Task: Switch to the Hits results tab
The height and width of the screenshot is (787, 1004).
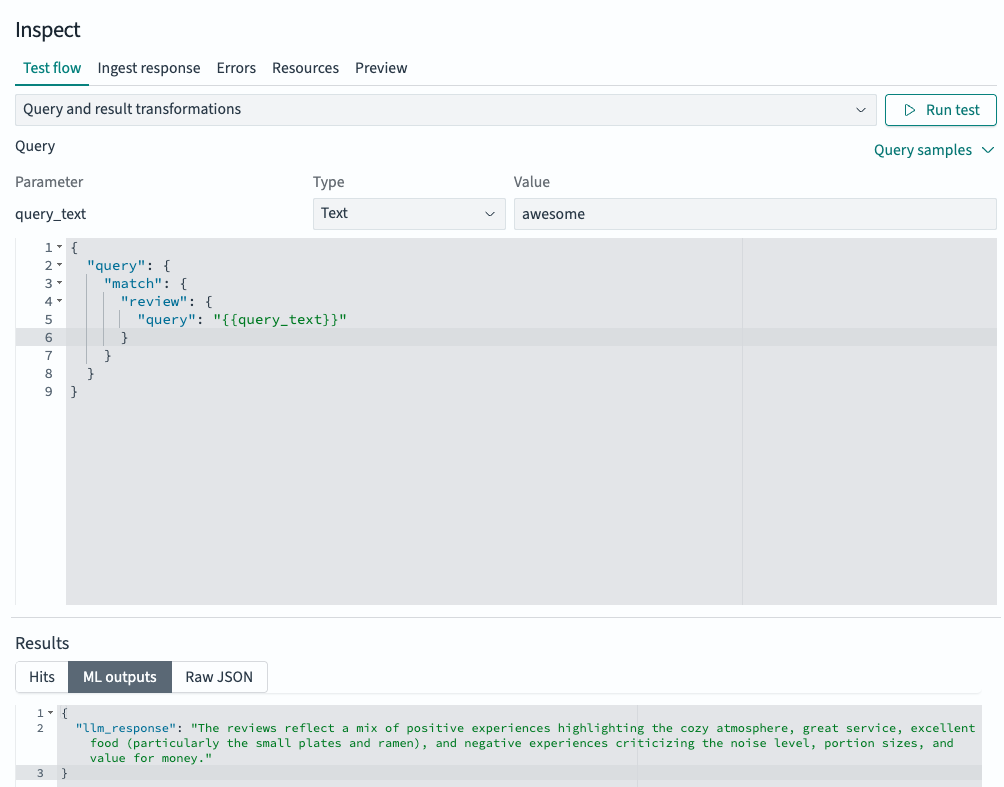Action: (41, 676)
